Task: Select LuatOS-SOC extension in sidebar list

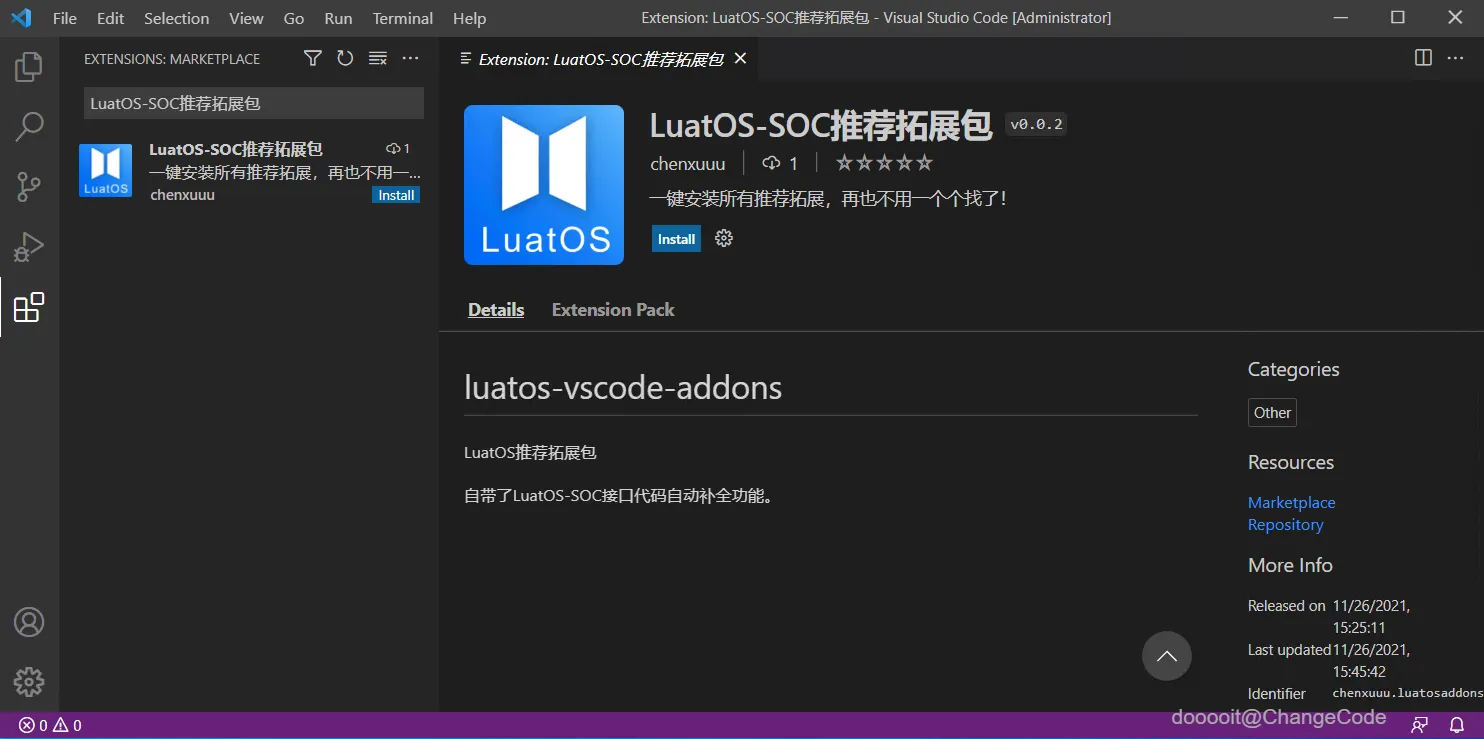Action: [249, 171]
